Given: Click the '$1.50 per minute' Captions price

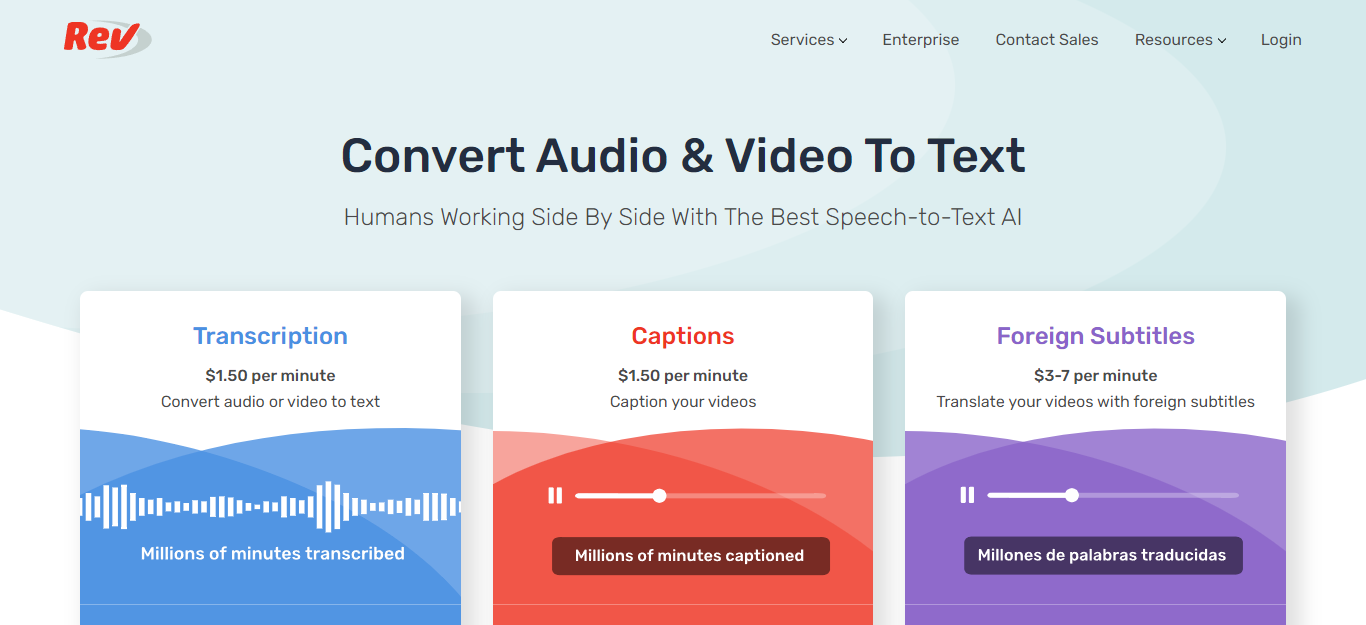Looking at the screenshot, I should 683,376.
